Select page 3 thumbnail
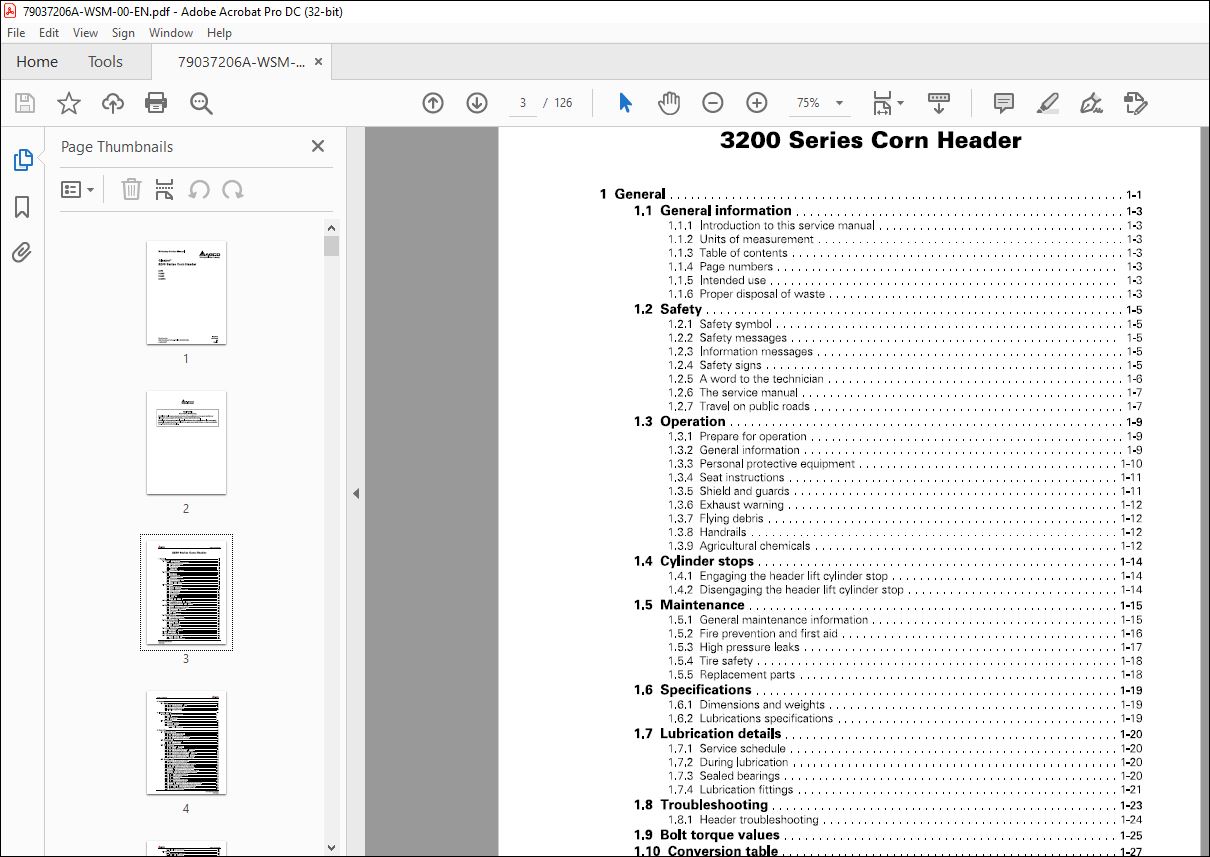 pyautogui.click(x=186, y=592)
